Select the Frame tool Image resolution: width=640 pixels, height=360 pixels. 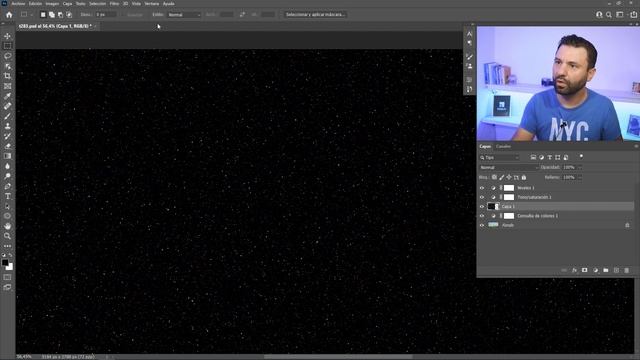(x=7, y=86)
